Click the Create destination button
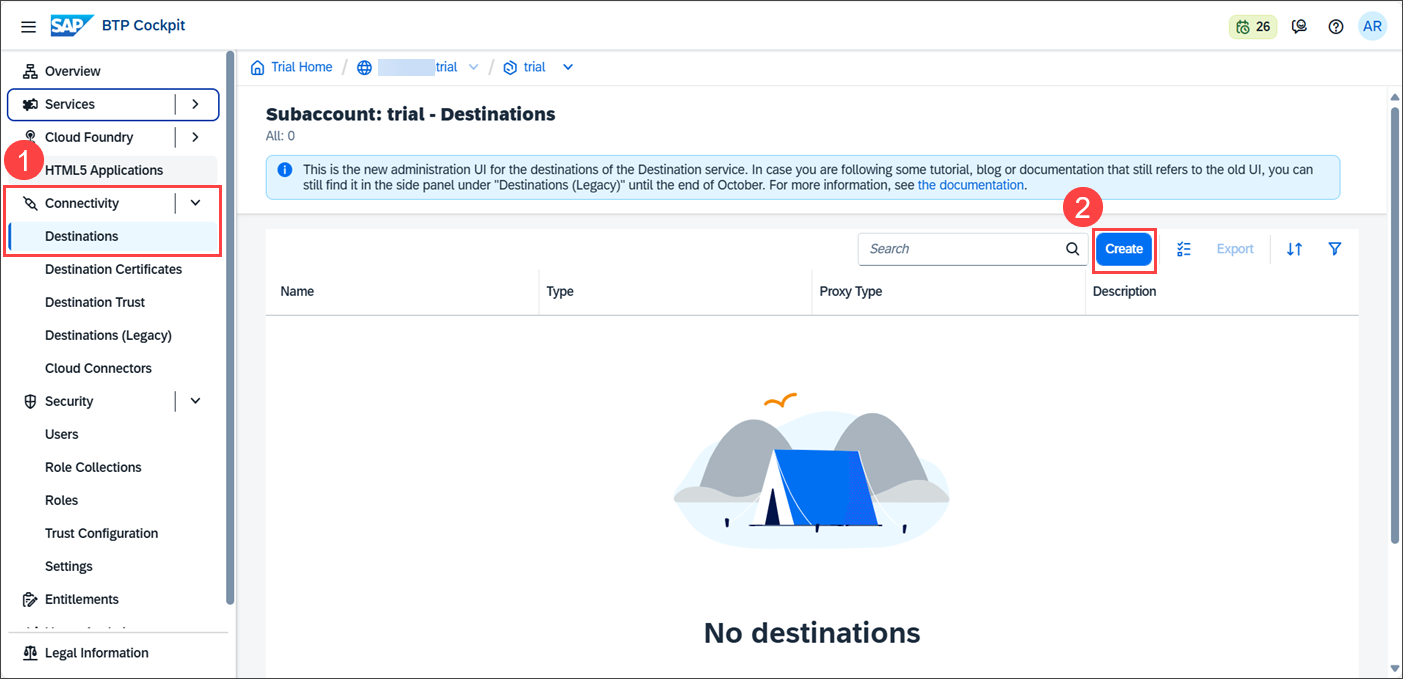 (x=1124, y=249)
